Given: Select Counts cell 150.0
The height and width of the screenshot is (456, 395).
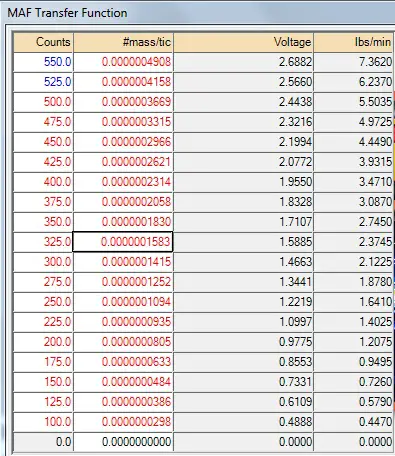Looking at the screenshot, I should pyautogui.click(x=43, y=382).
